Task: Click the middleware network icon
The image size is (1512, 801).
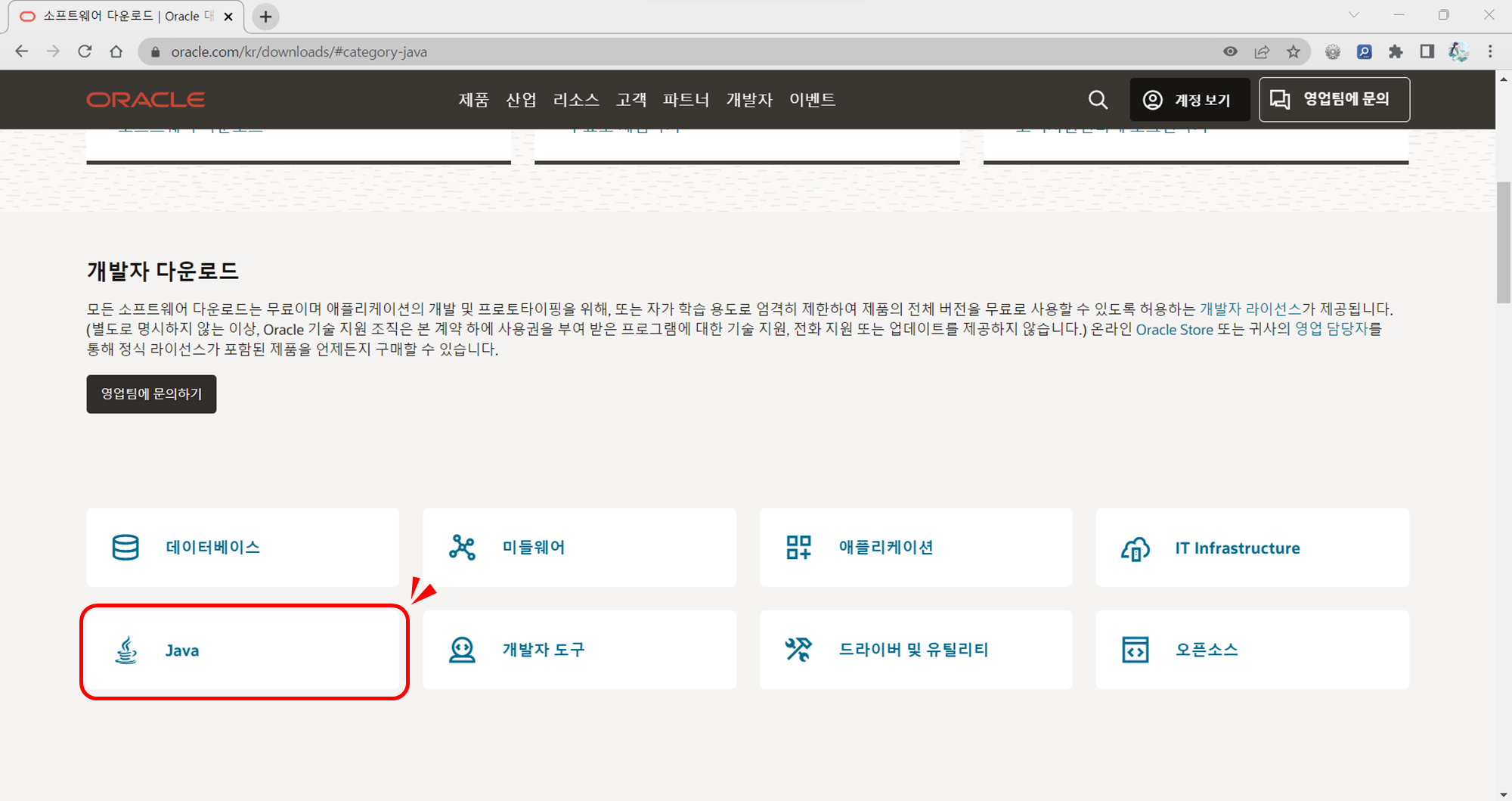Action: pos(462,547)
